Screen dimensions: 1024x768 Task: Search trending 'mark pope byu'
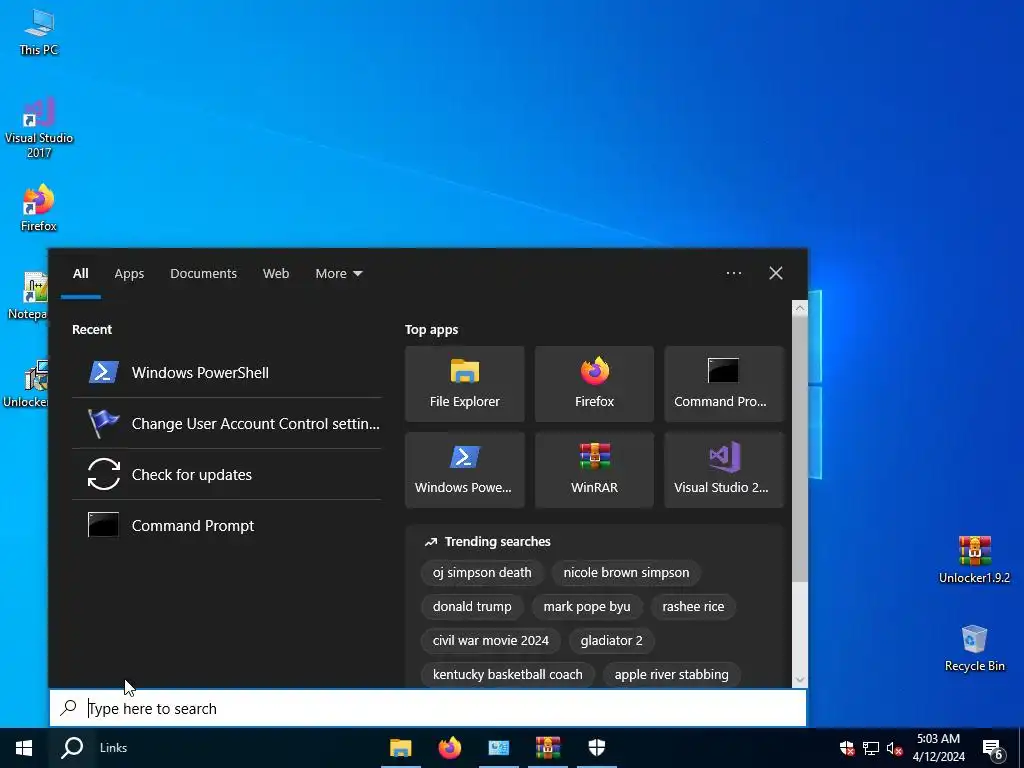point(587,607)
